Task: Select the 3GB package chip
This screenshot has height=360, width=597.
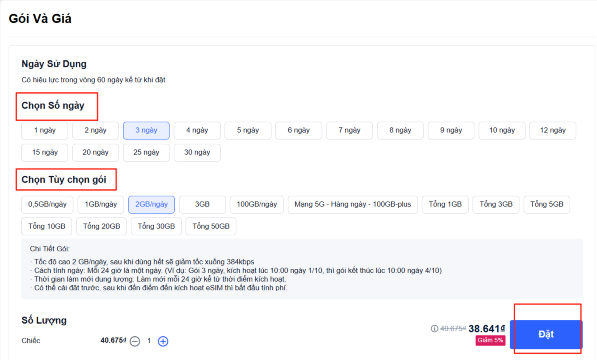Action: coord(202,204)
